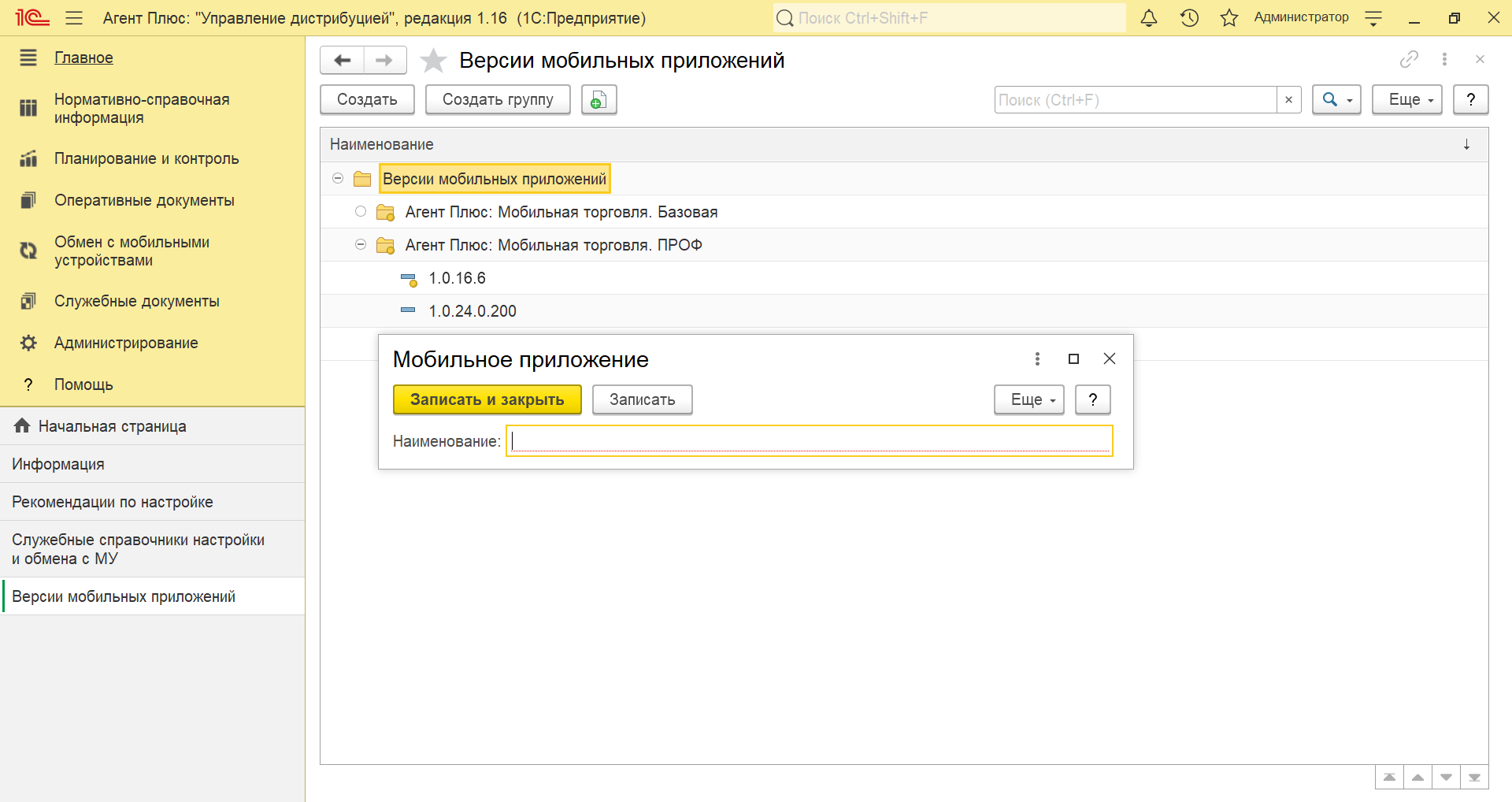Click the notifications bell icon

1149,17
